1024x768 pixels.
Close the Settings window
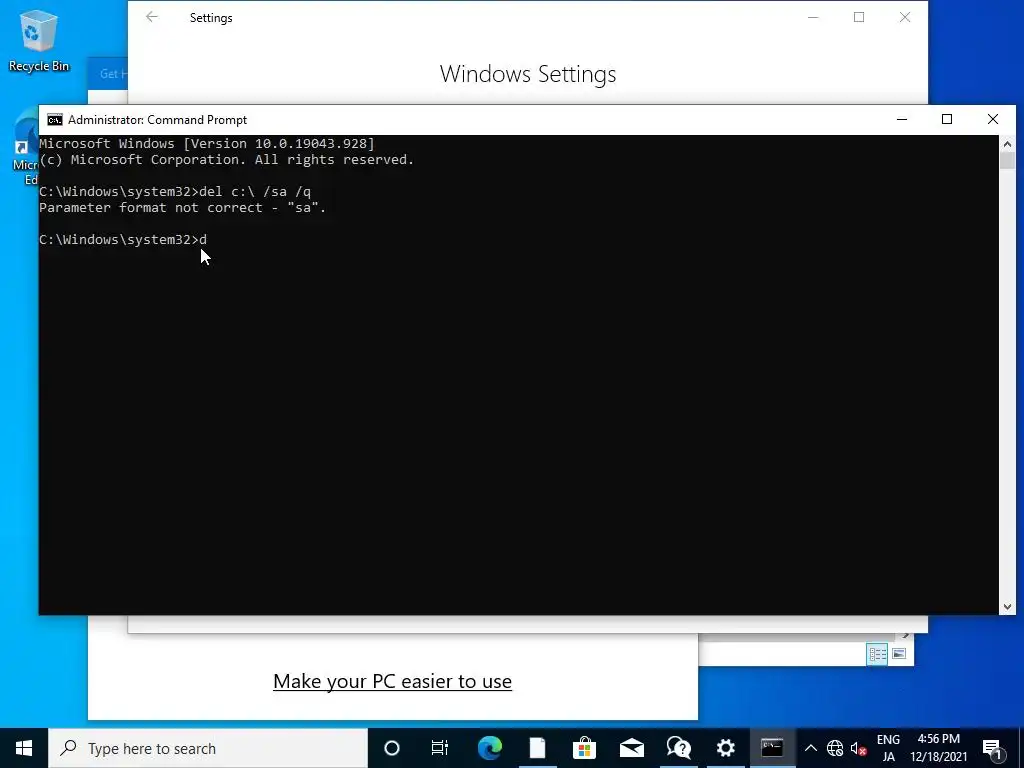click(904, 18)
